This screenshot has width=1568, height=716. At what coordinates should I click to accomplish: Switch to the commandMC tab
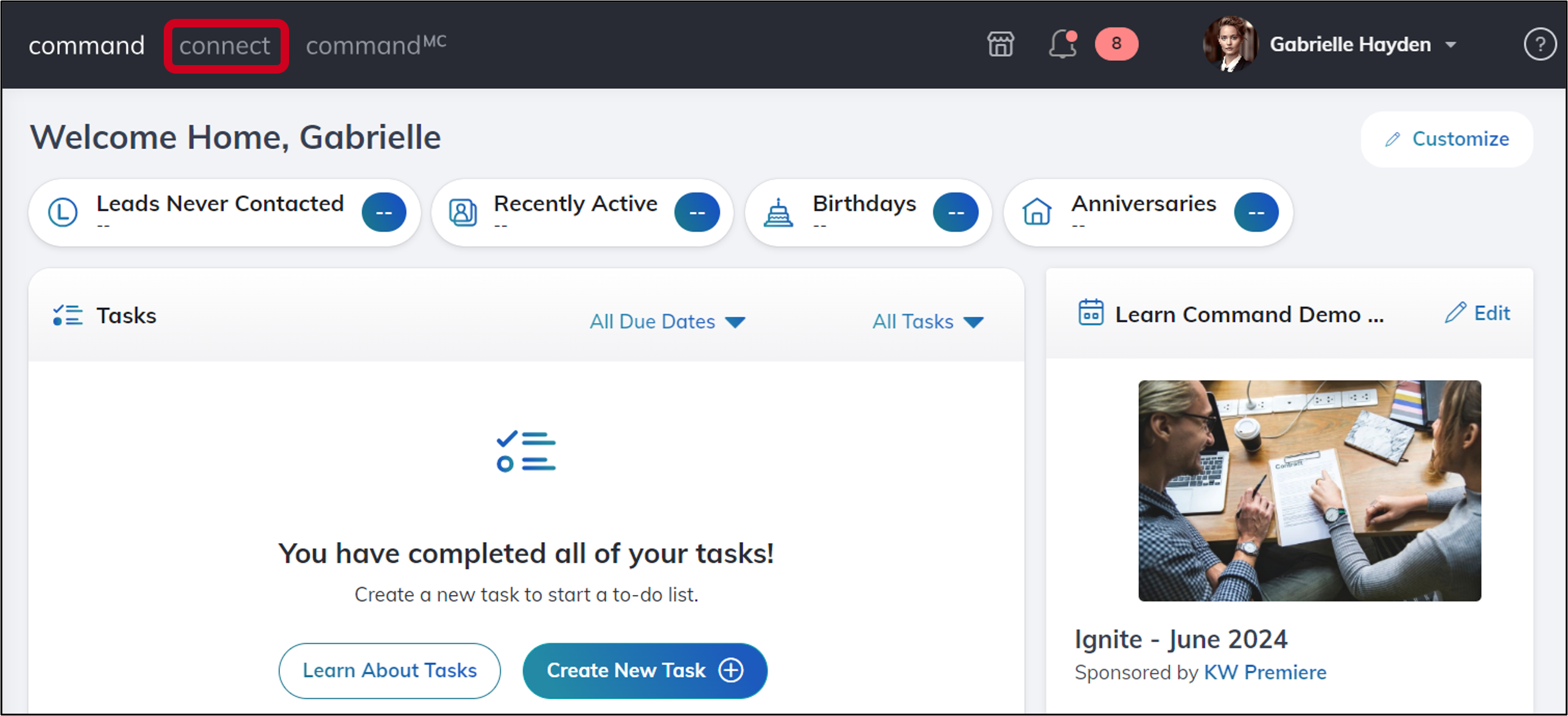(376, 46)
